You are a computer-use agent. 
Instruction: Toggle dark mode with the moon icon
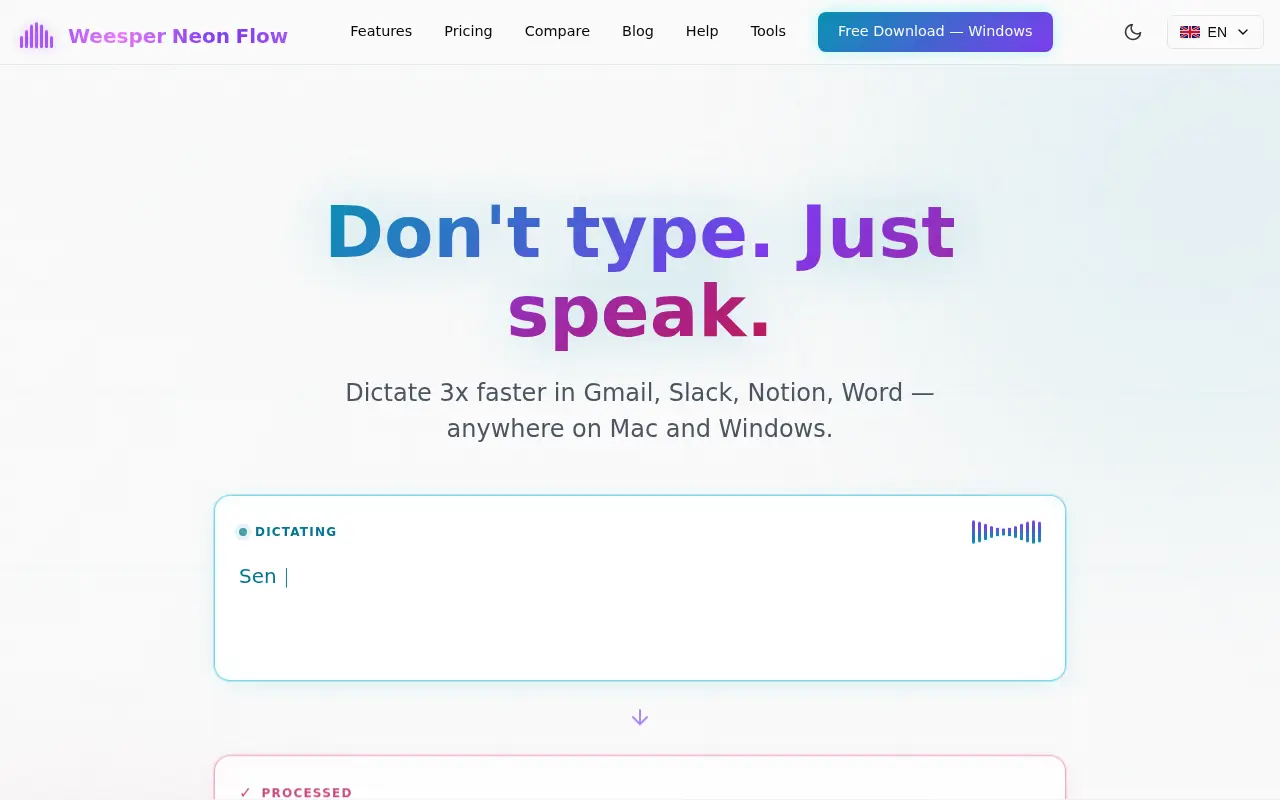[1133, 32]
